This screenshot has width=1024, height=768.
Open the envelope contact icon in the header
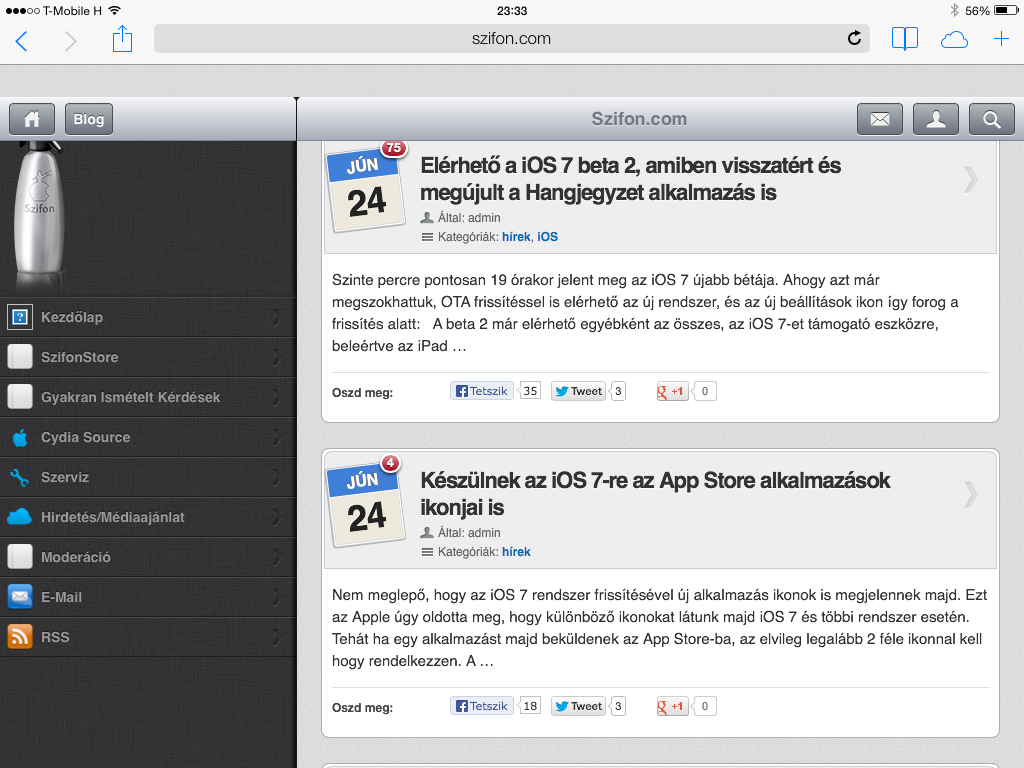[880, 119]
